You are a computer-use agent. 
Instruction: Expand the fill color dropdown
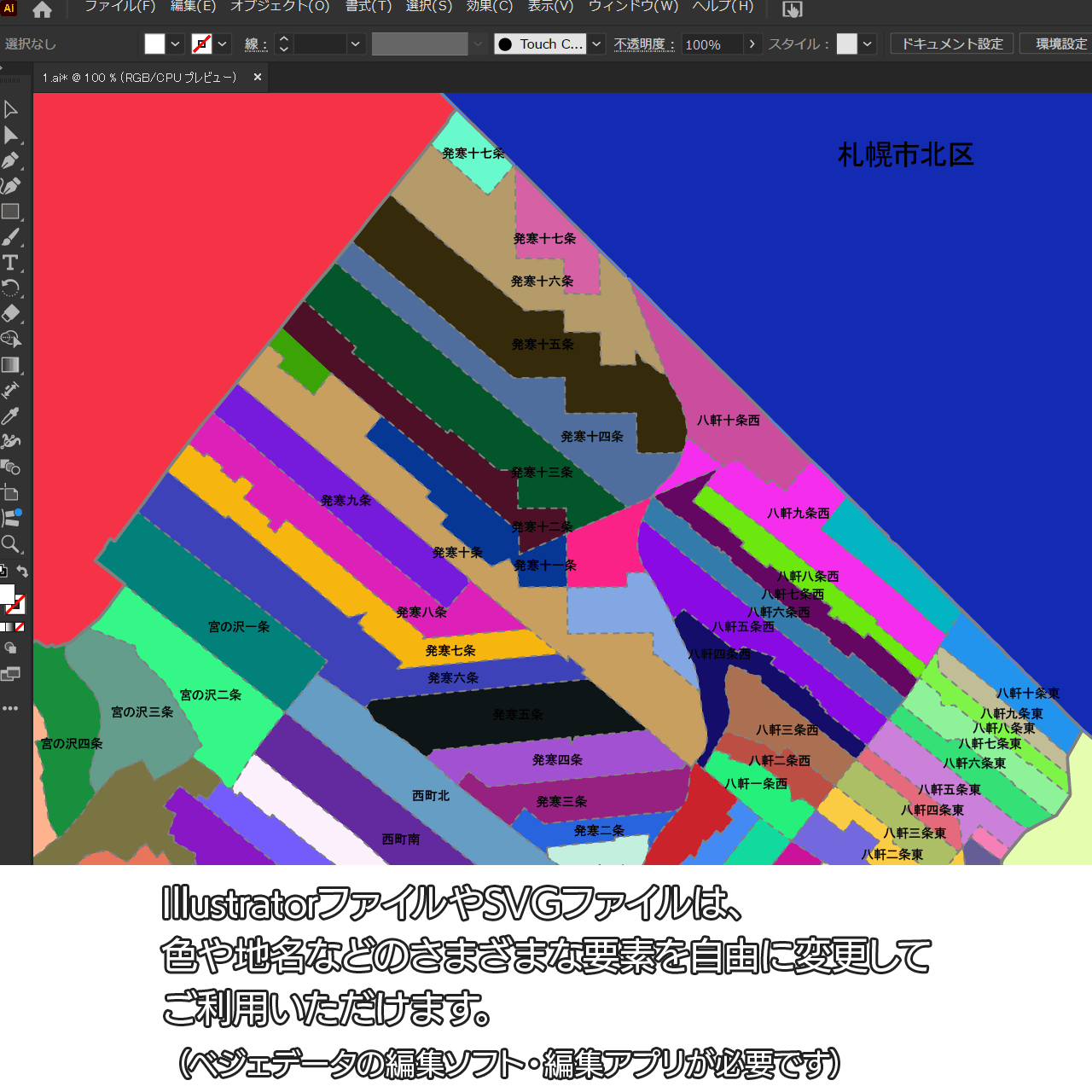(x=175, y=44)
